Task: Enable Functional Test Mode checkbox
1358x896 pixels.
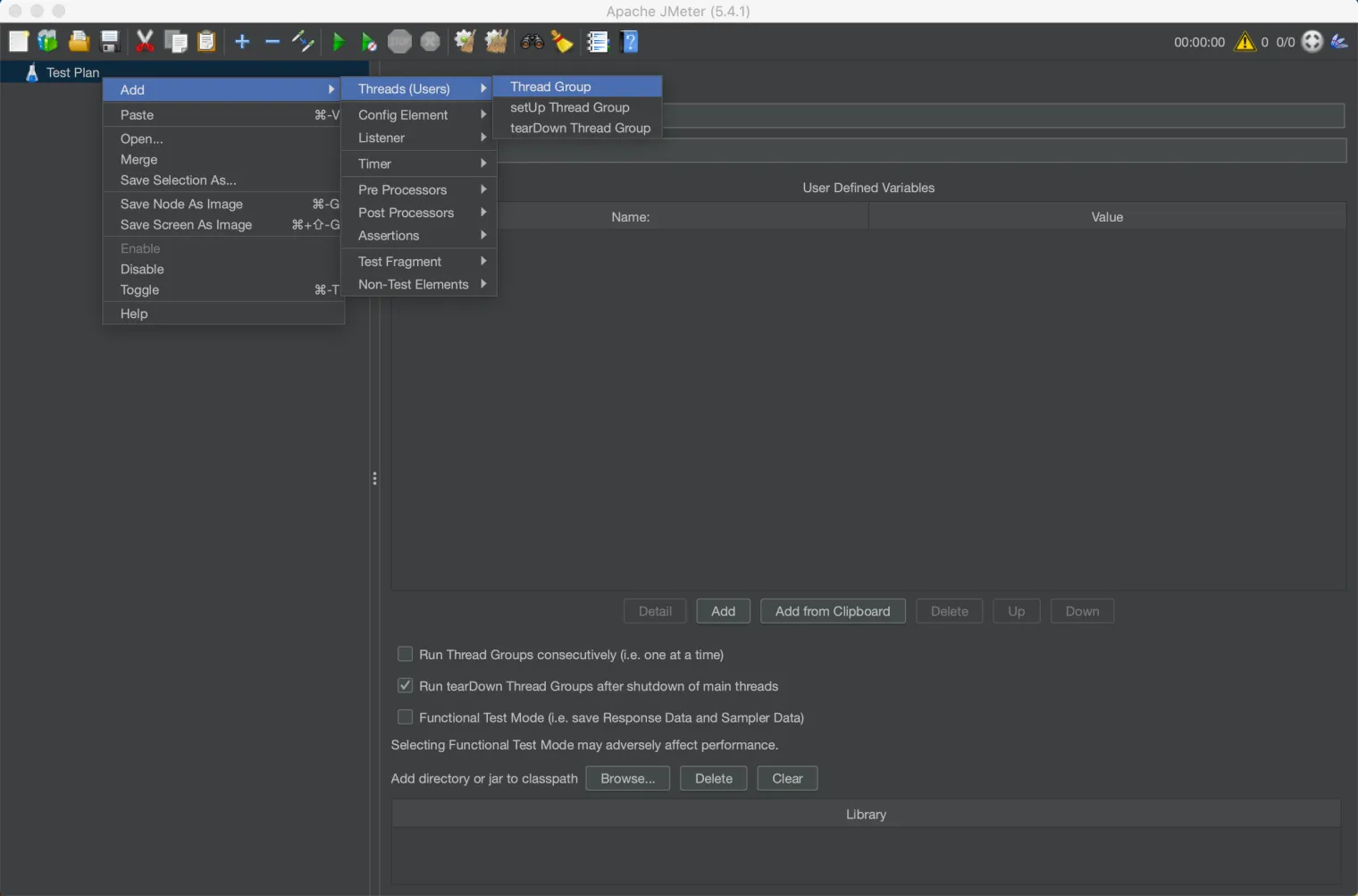Action: pyautogui.click(x=405, y=717)
